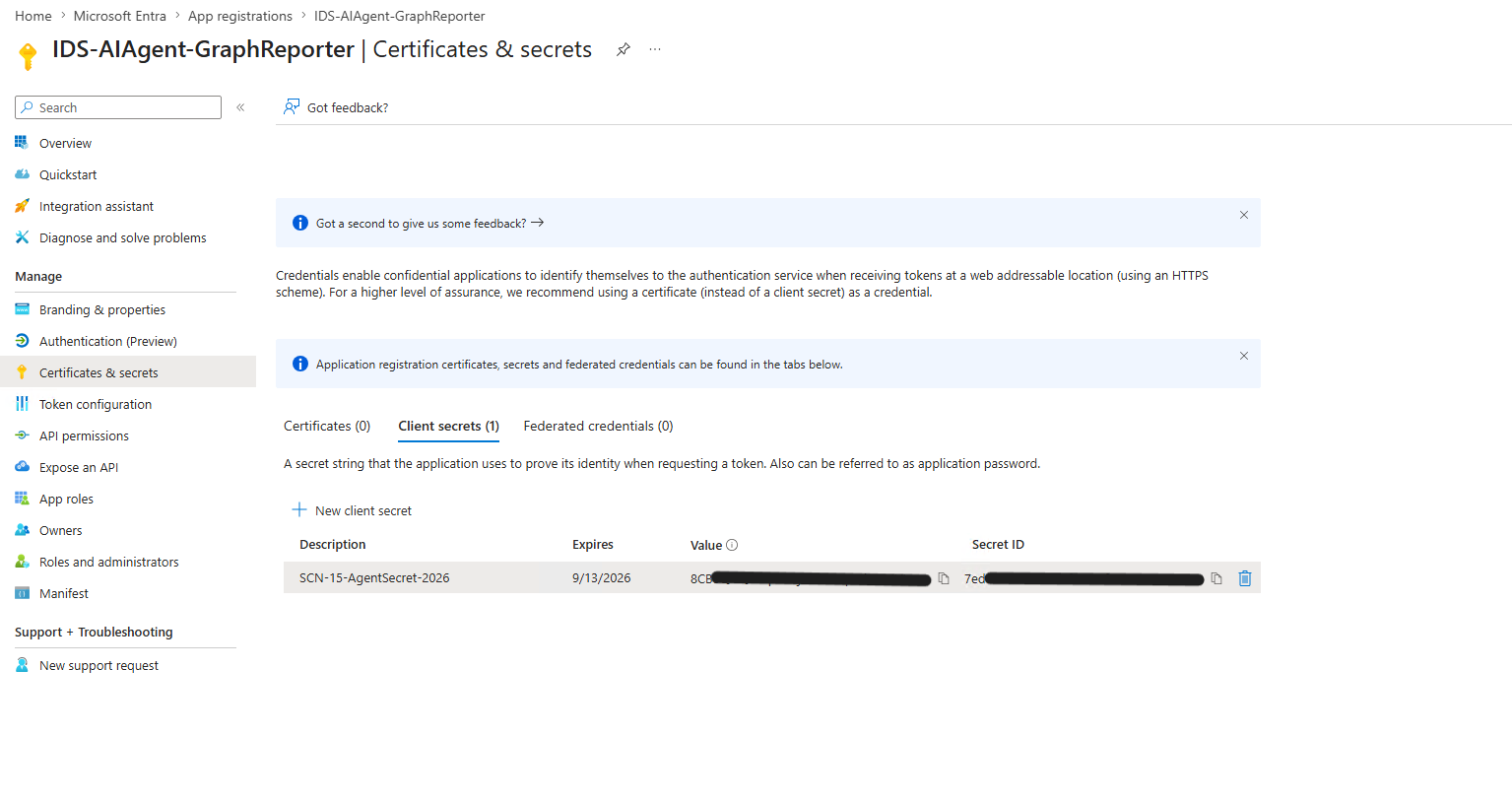
Task: Select the SCN-15-AgentSecret-2026 description cell
Action: pyautogui.click(x=374, y=578)
